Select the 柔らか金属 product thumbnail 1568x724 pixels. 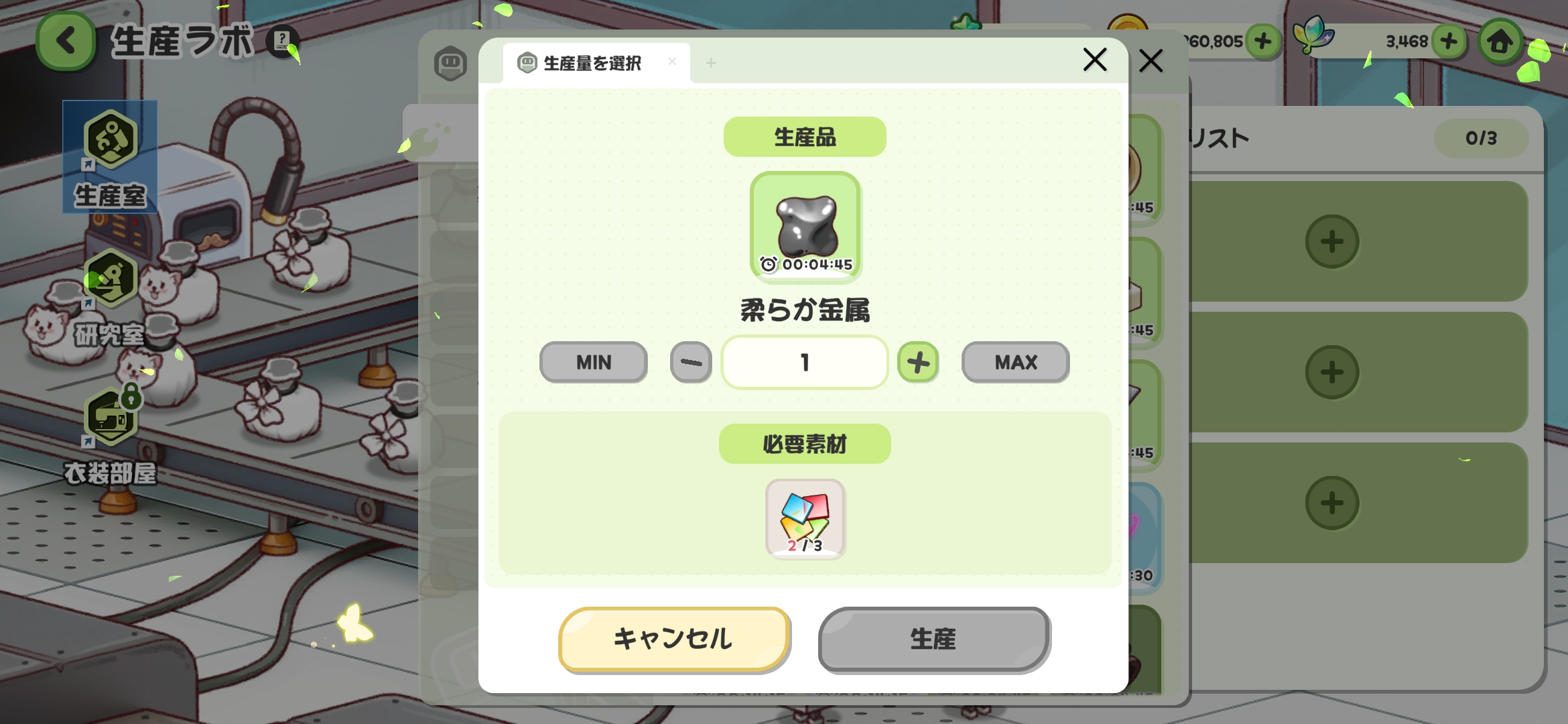point(805,227)
